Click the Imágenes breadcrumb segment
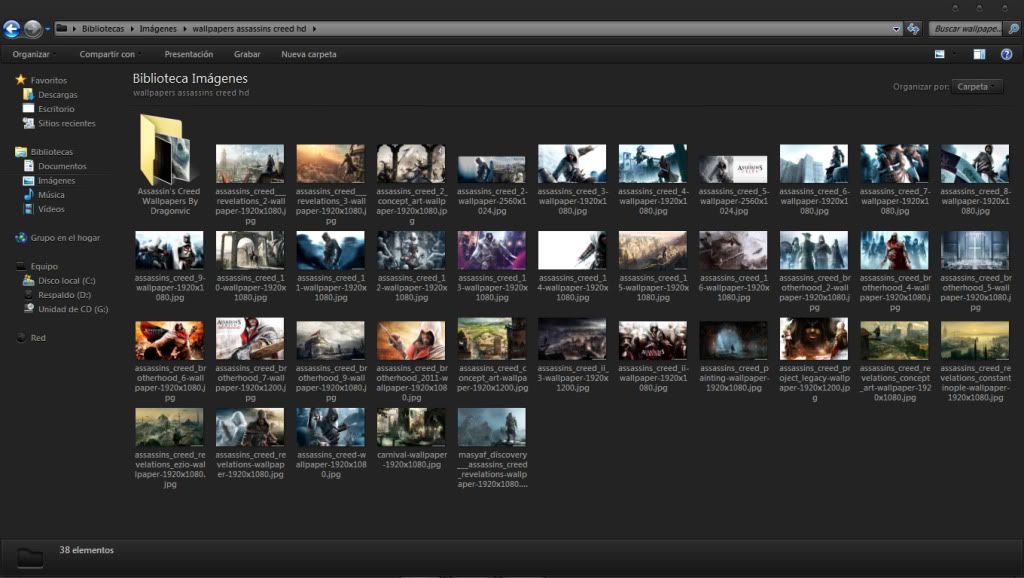 tap(158, 29)
